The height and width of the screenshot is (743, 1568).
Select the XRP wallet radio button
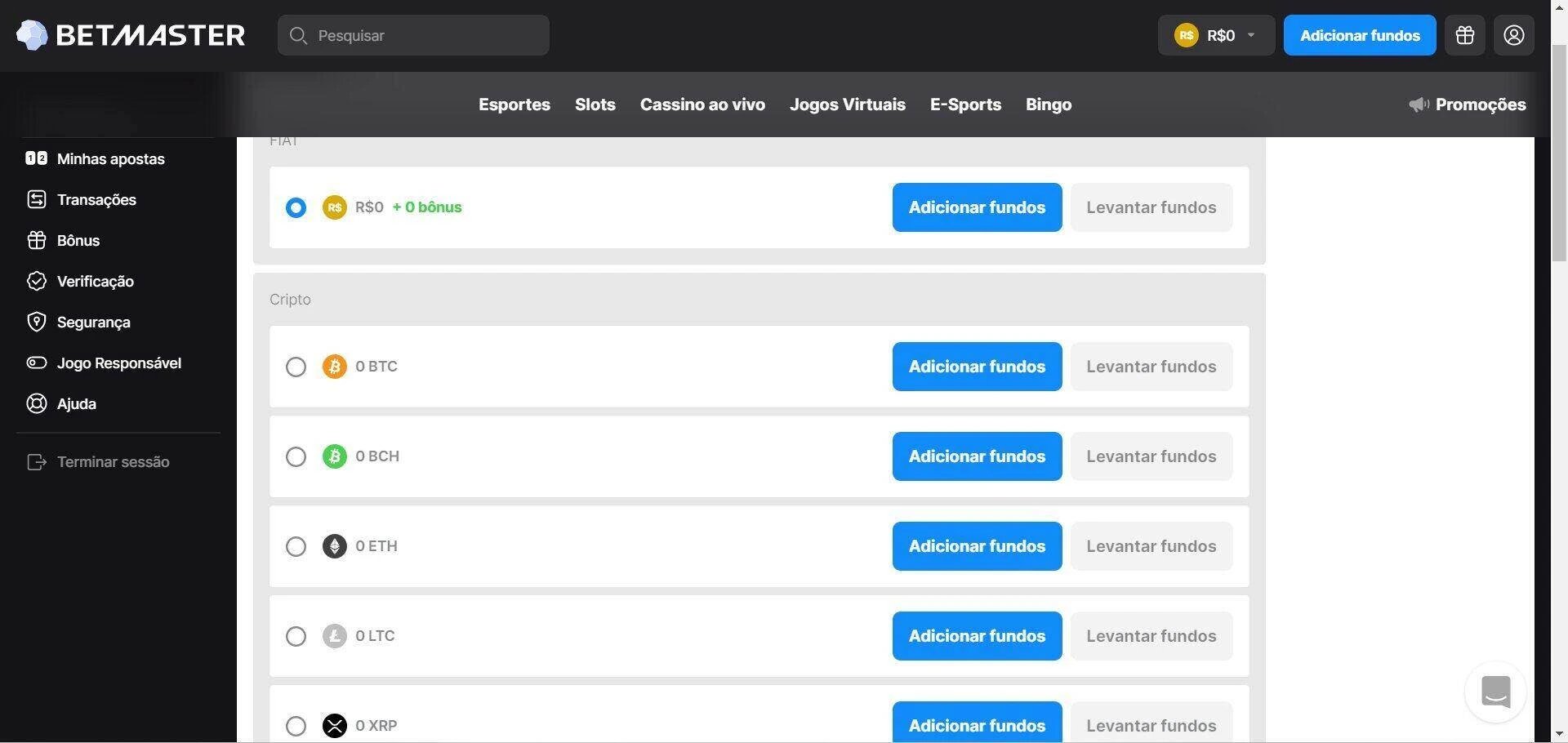296,726
